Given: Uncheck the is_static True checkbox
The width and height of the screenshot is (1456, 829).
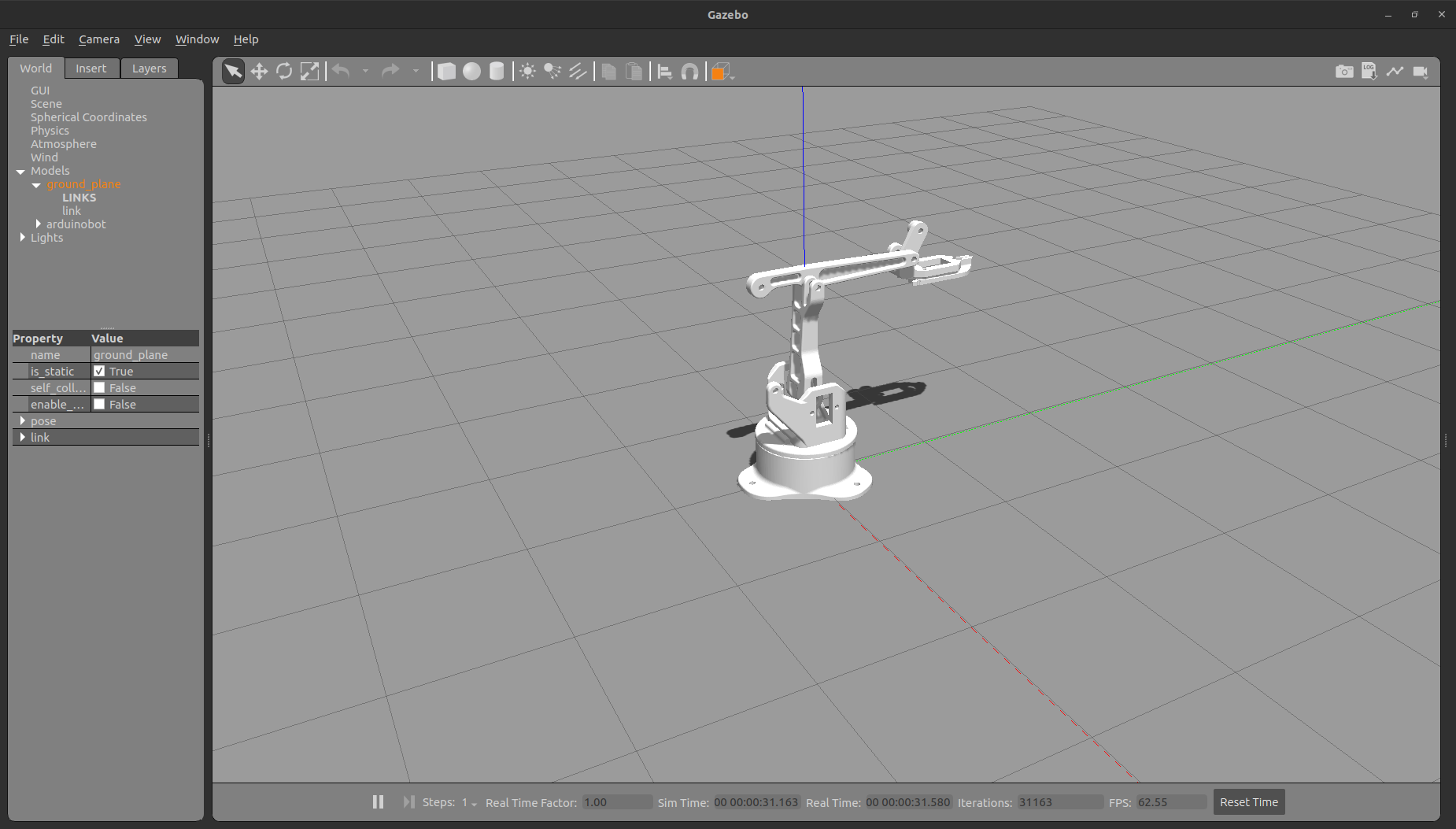Looking at the screenshot, I should coord(100,371).
